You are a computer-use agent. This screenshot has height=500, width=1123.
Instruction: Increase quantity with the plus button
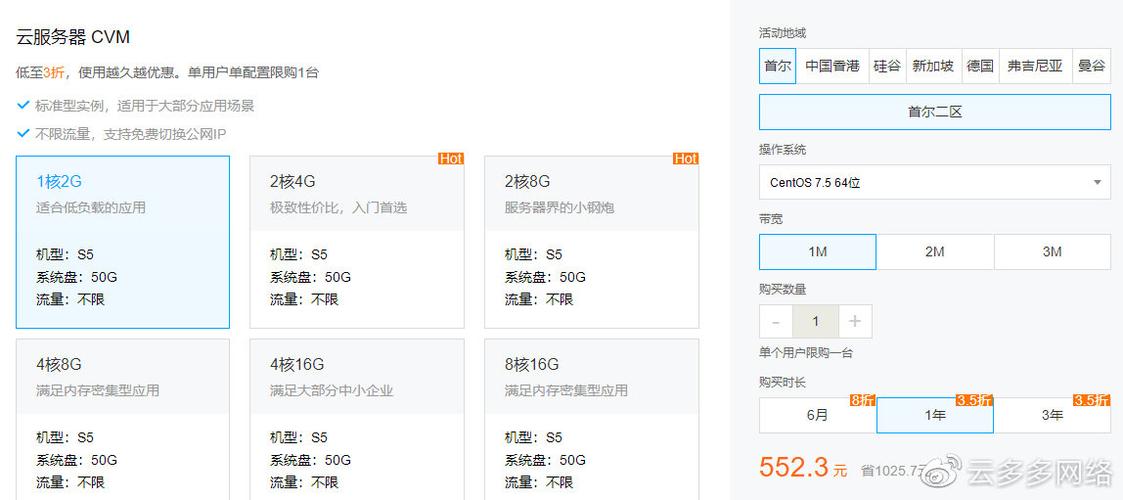855,322
